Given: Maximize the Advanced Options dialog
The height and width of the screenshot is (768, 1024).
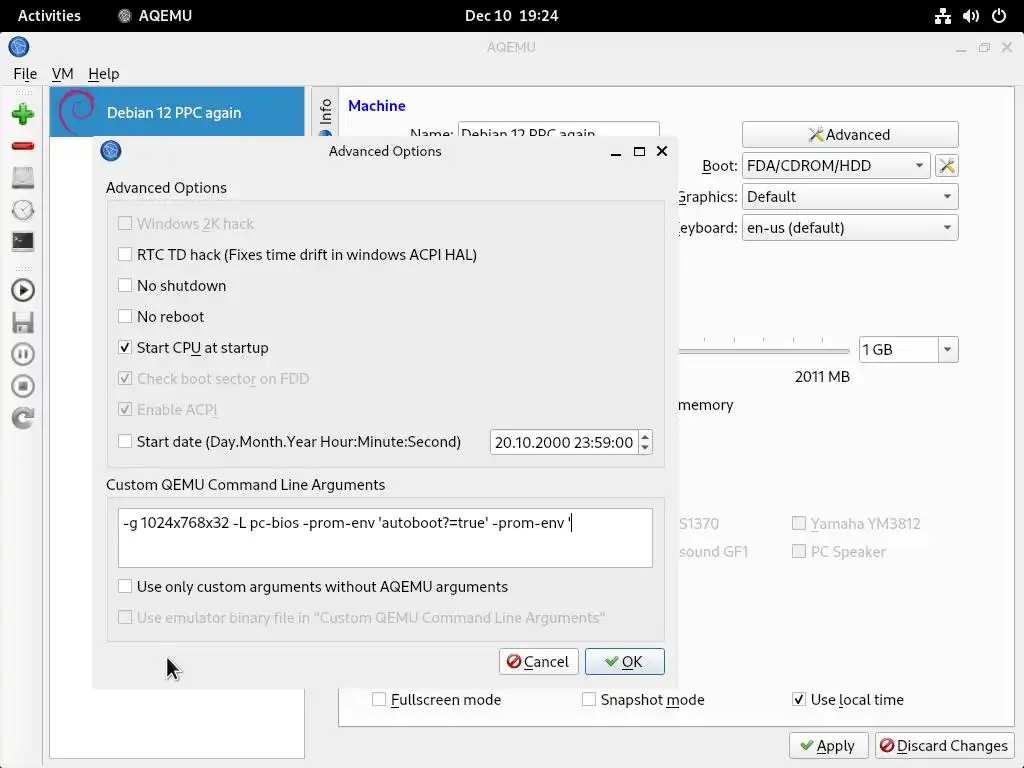Looking at the screenshot, I should 639,152.
